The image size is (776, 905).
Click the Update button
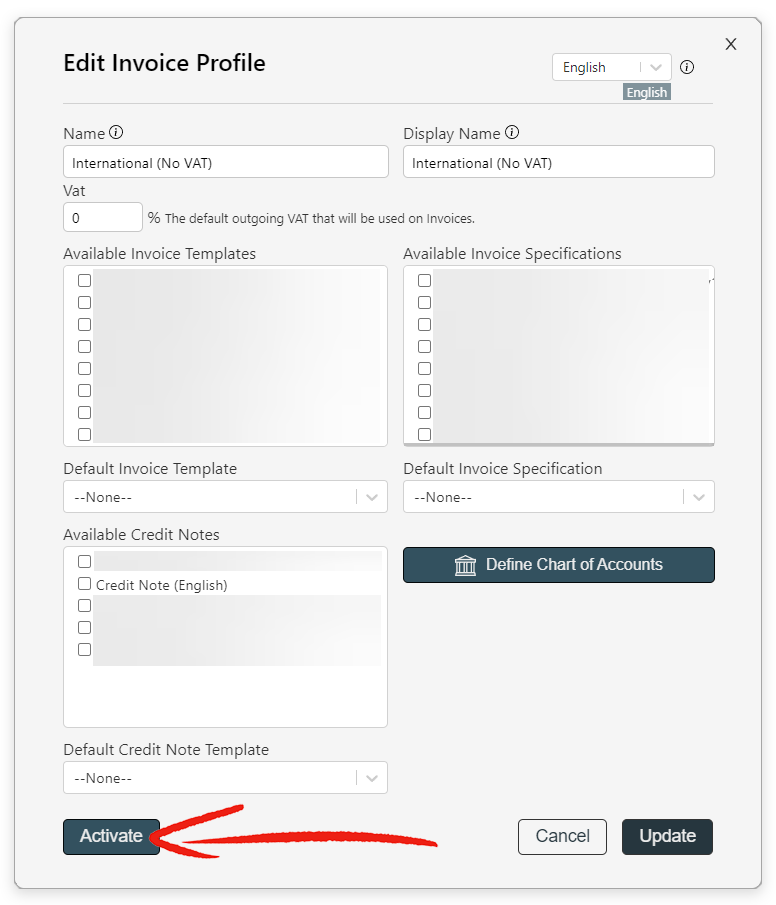667,836
